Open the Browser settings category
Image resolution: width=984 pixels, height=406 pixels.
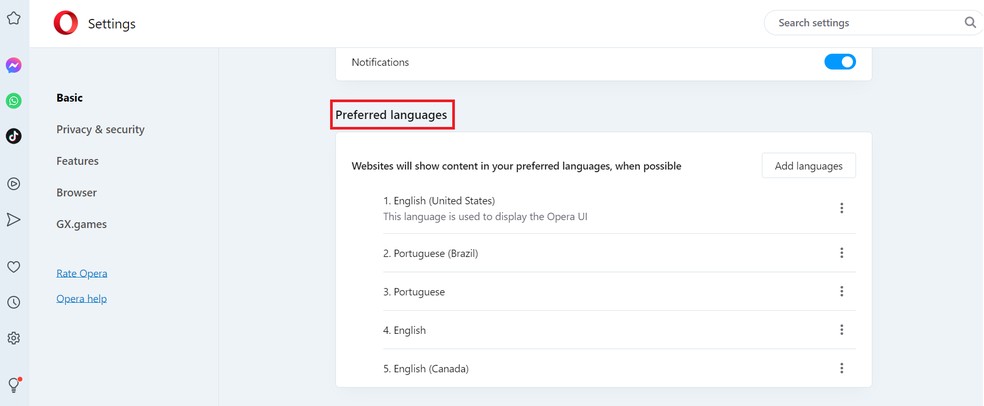(76, 192)
